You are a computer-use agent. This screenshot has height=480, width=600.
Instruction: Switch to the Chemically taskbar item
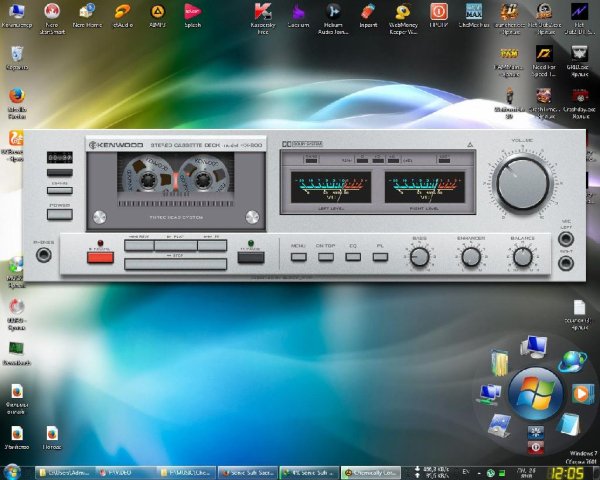click(x=370, y=473)
